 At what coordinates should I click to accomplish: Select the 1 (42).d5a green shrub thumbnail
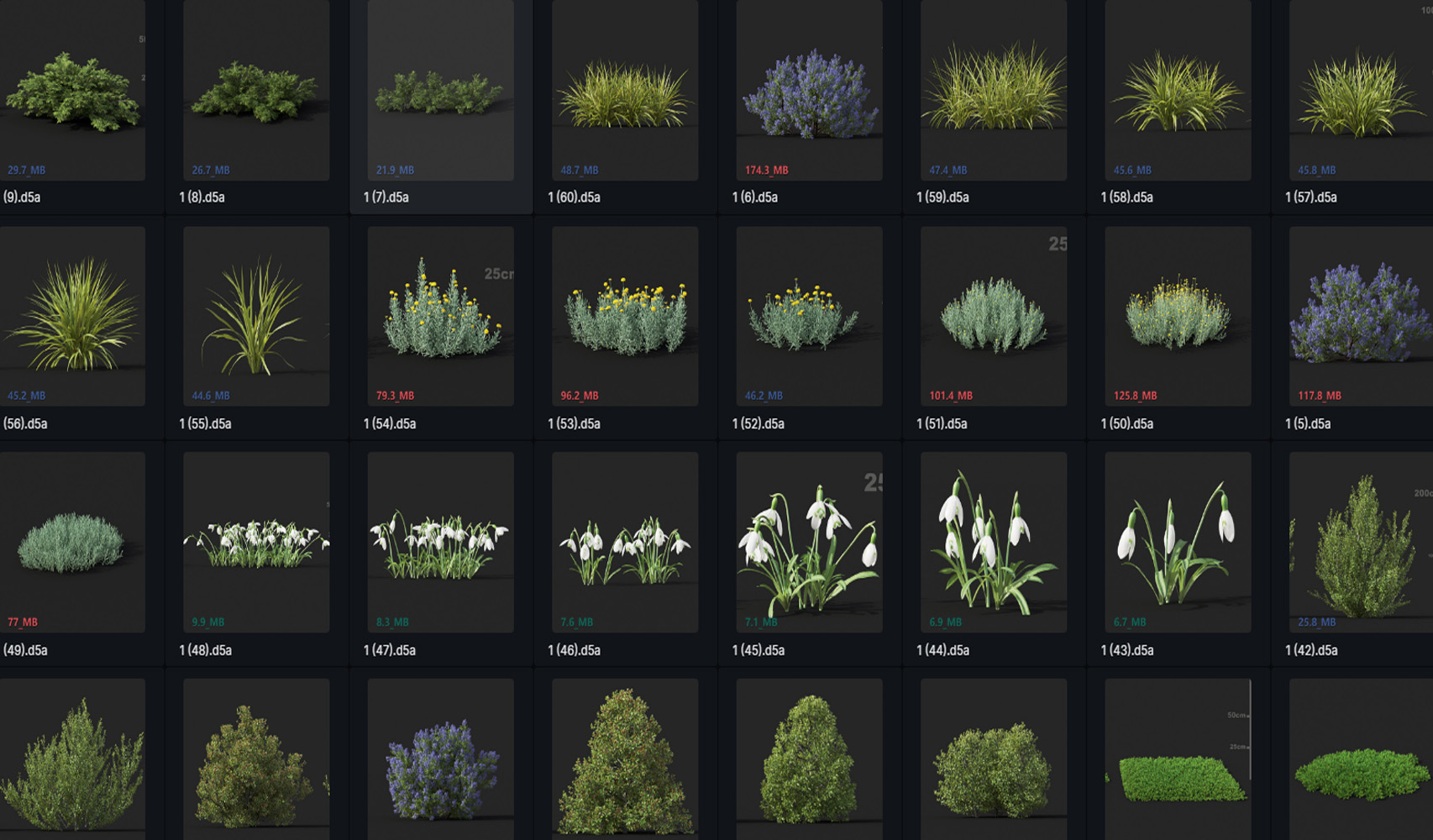(1361, 542)
